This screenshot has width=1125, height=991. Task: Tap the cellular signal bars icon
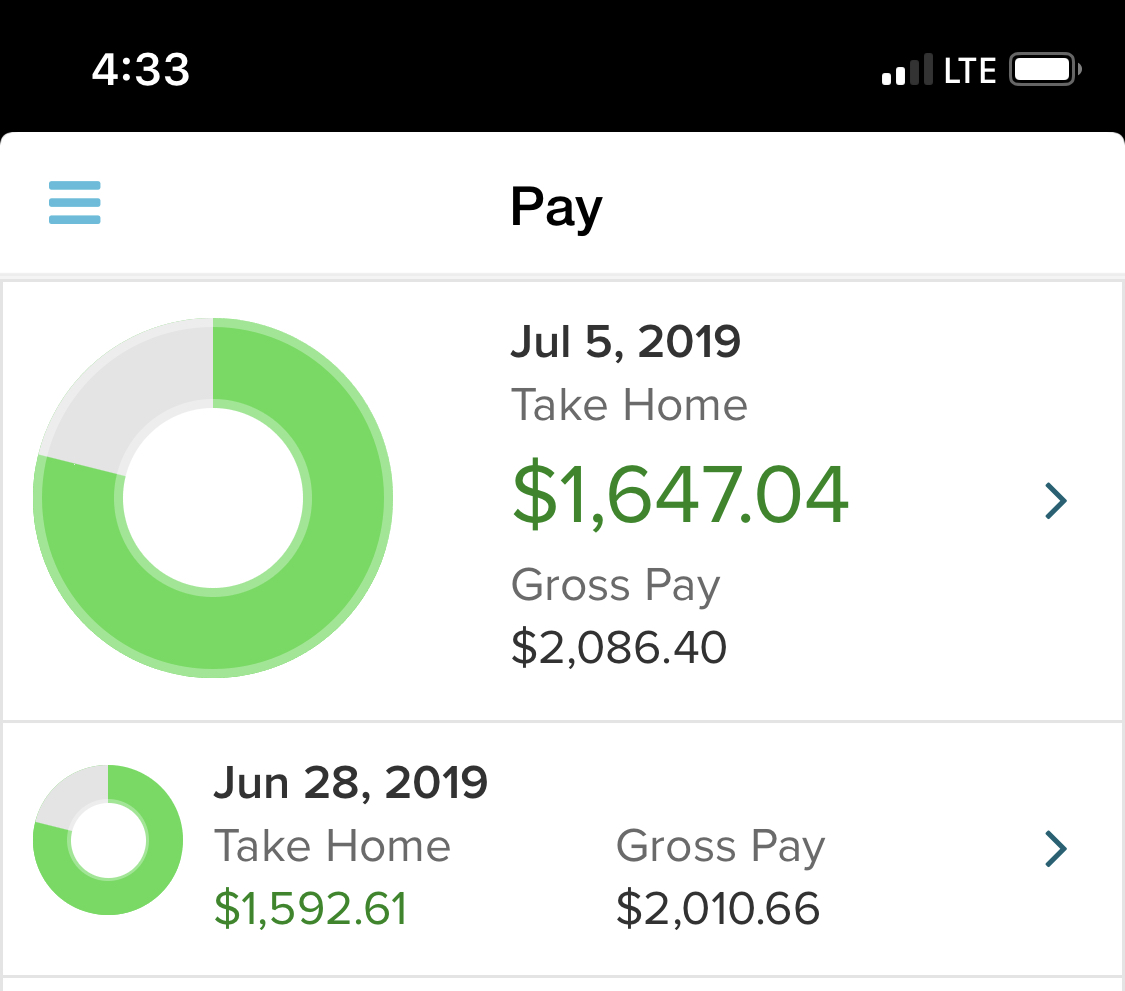[x=909, y=71]
